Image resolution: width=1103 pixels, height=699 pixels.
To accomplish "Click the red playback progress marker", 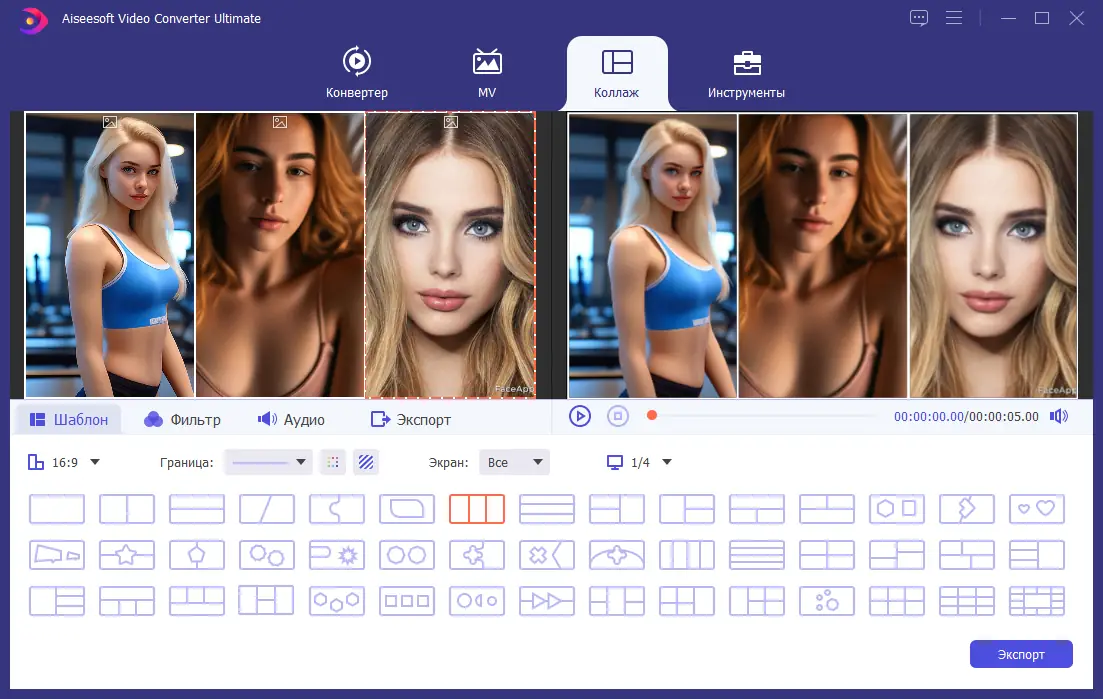I will 651,413.
